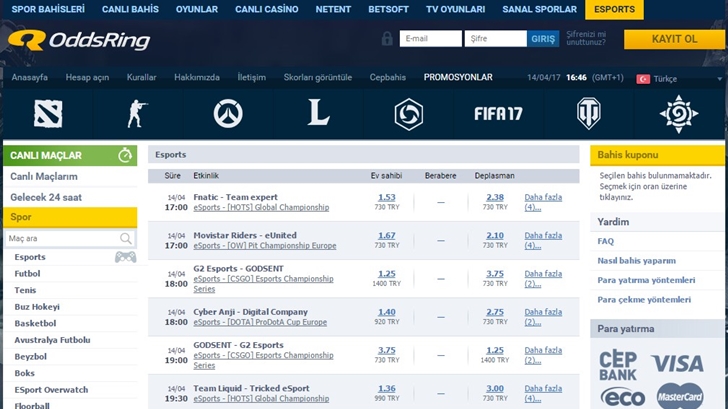Screen dimensions: 728x409
Task: Open Tenis in the sport list
Action: [x=25, y=290]
